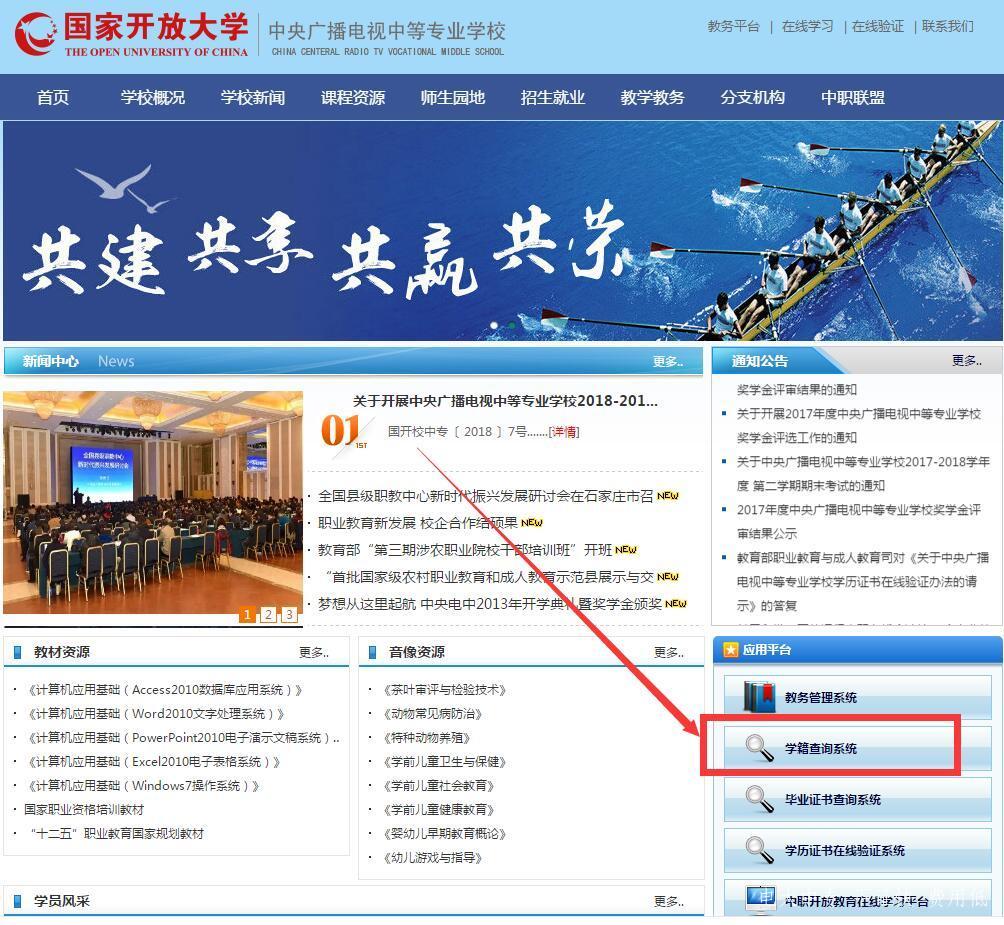Click the blue icon beside 新闻中心
1004x925 pixels.
pos(16,361)
